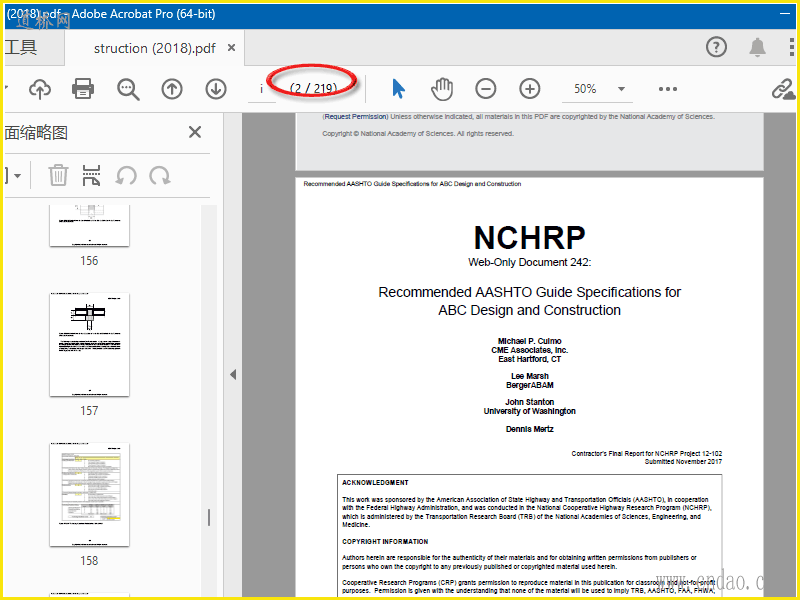Image resolution: width=800 pixels, height=600 pixels.
Task: Switch to the 工具 tab
Action: (x=20, y=47)
